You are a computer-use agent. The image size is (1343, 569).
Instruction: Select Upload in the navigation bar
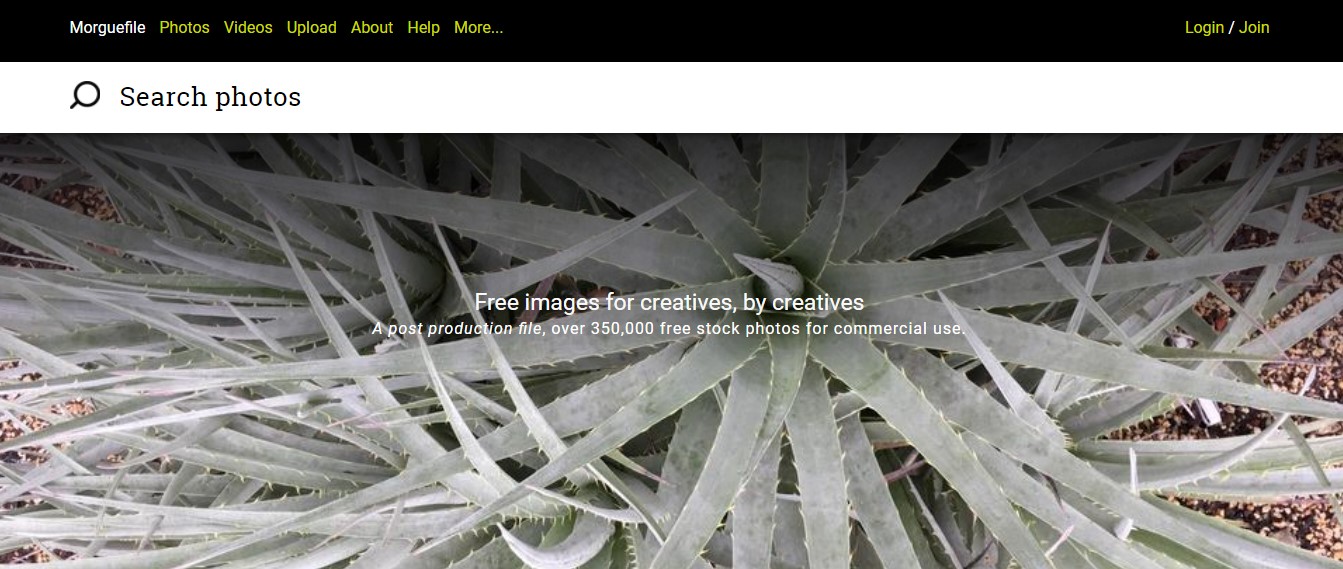(312, 28)
